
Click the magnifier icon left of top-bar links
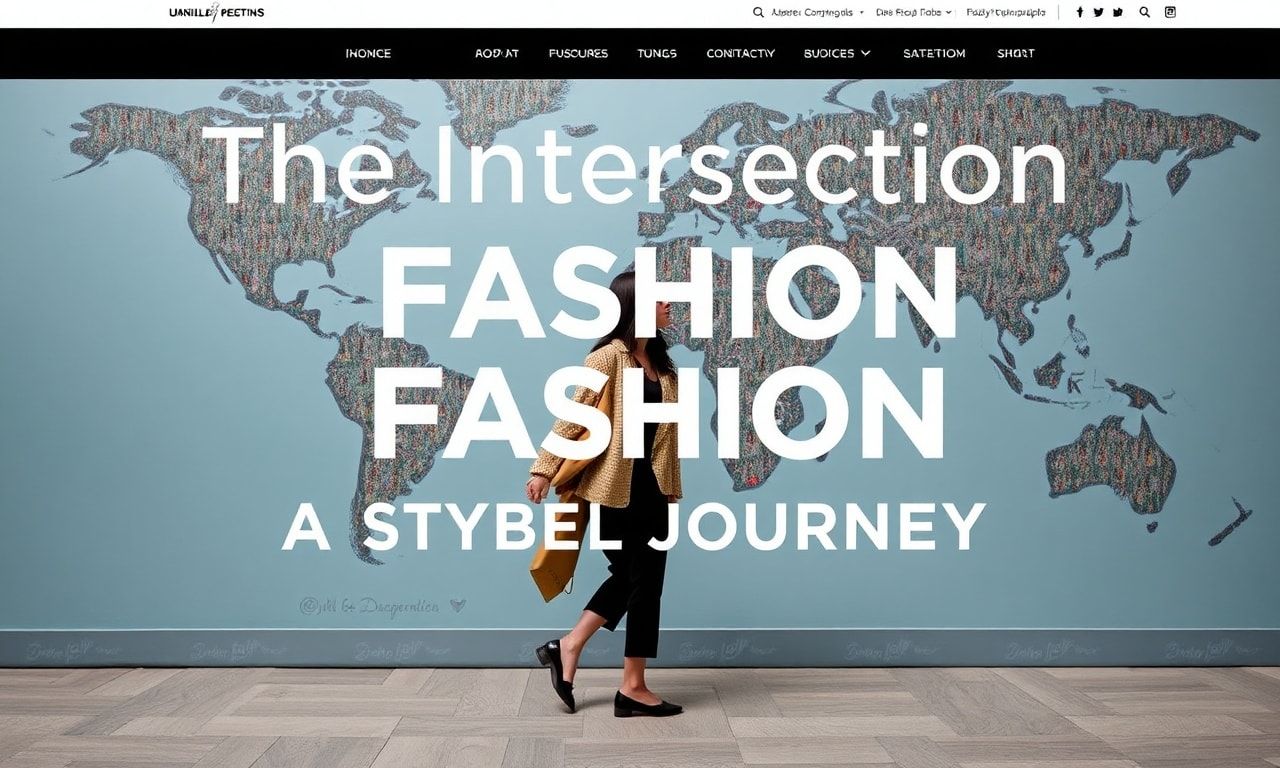coord(758,12)
